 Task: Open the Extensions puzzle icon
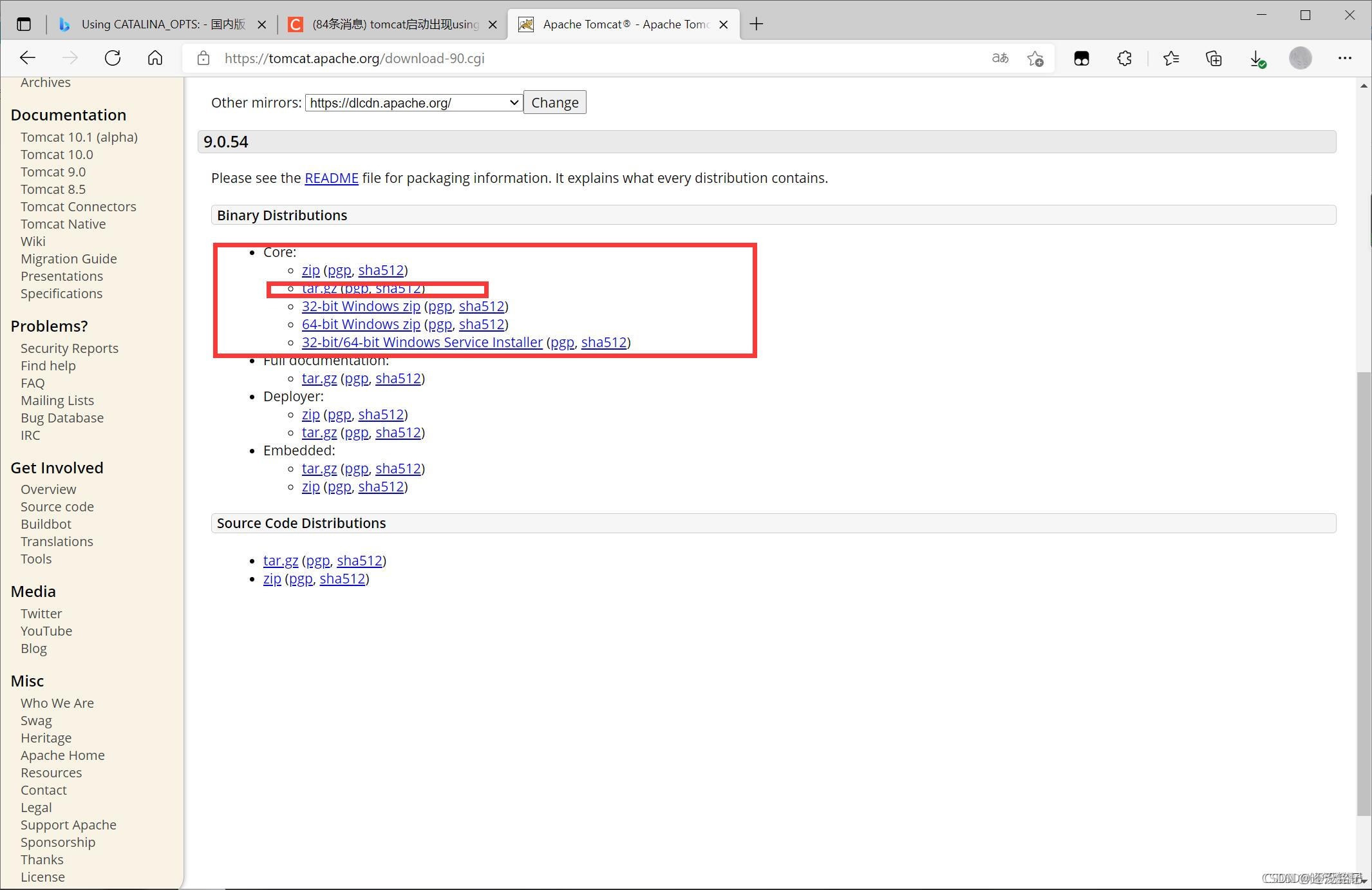(x=1124, y=58)
